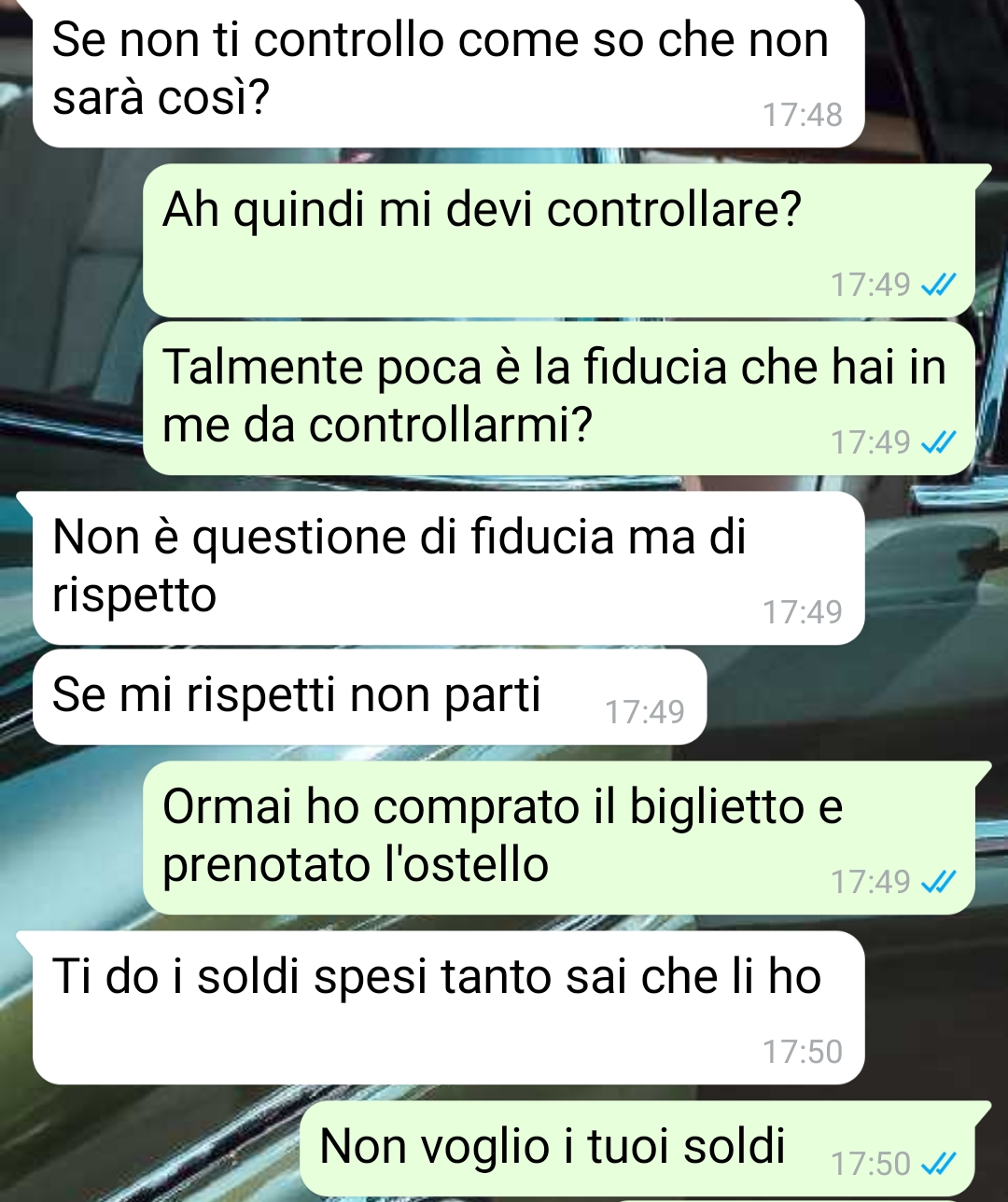Select the 'Se mi rispetti non parti' bubble
1008x1202 pixels.
pyautogui.click(x=370, y=697)
